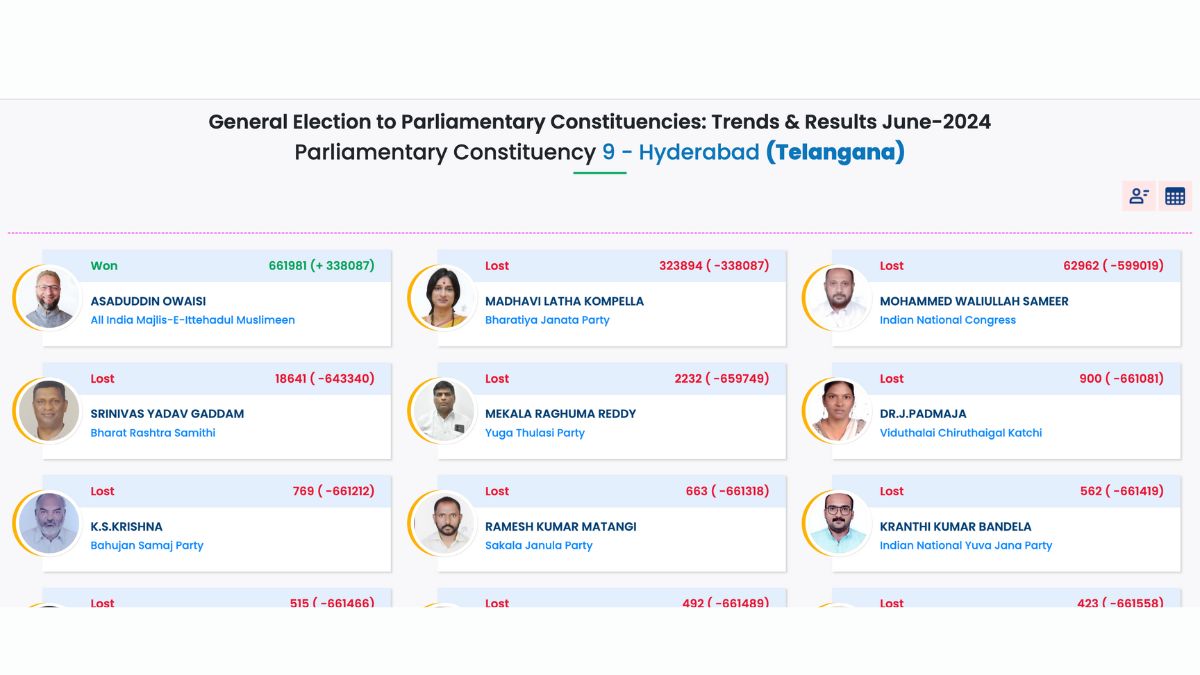Click All India Majlis-E-Ittehadul Muslimeen party
This screenshot has height=675, width=1200.
(x=192, y=320)
